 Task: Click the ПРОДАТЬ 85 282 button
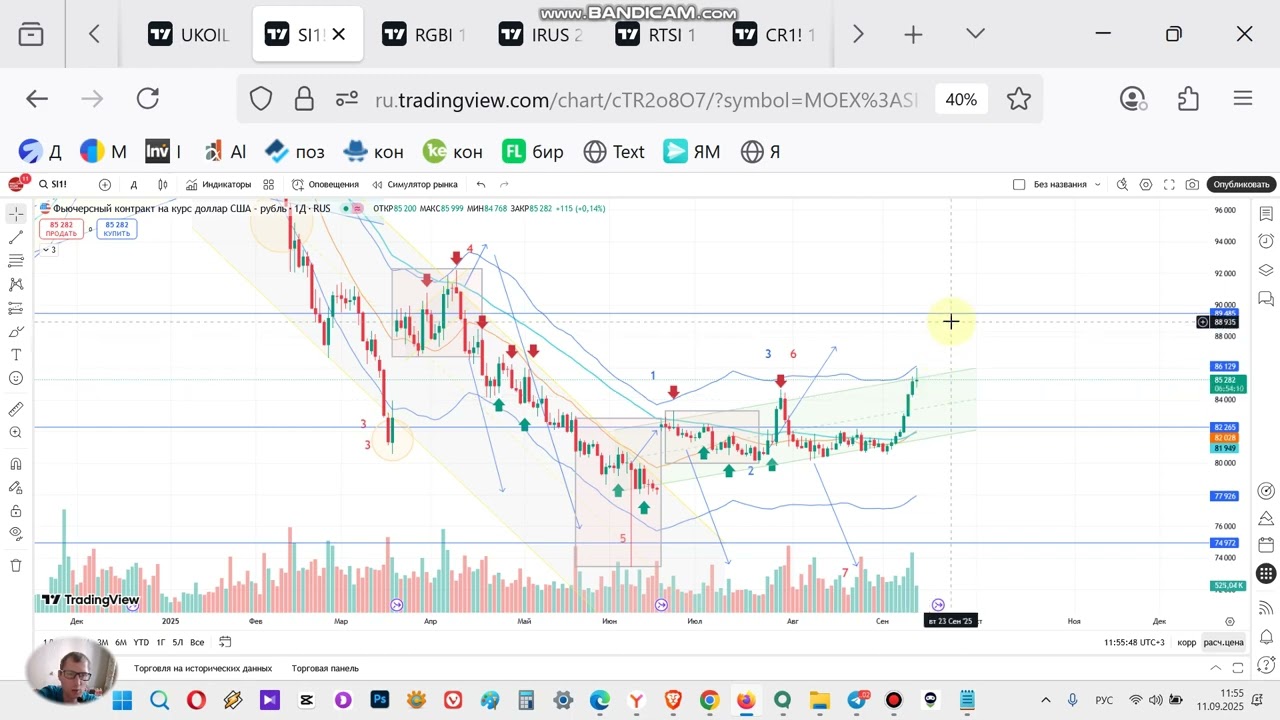61,229
